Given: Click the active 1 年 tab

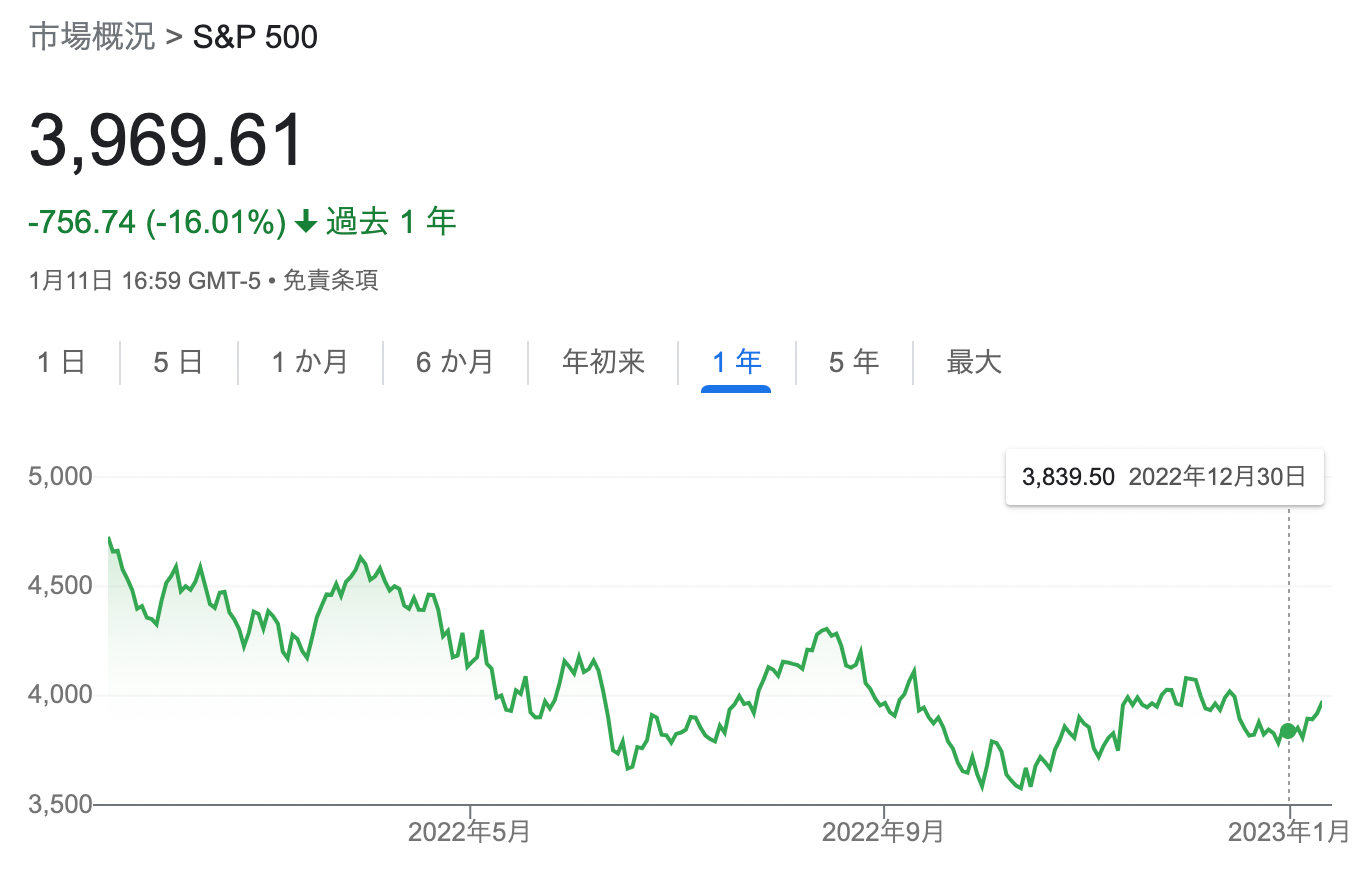Looking at the screenshot, I should [x=736, y=361].
